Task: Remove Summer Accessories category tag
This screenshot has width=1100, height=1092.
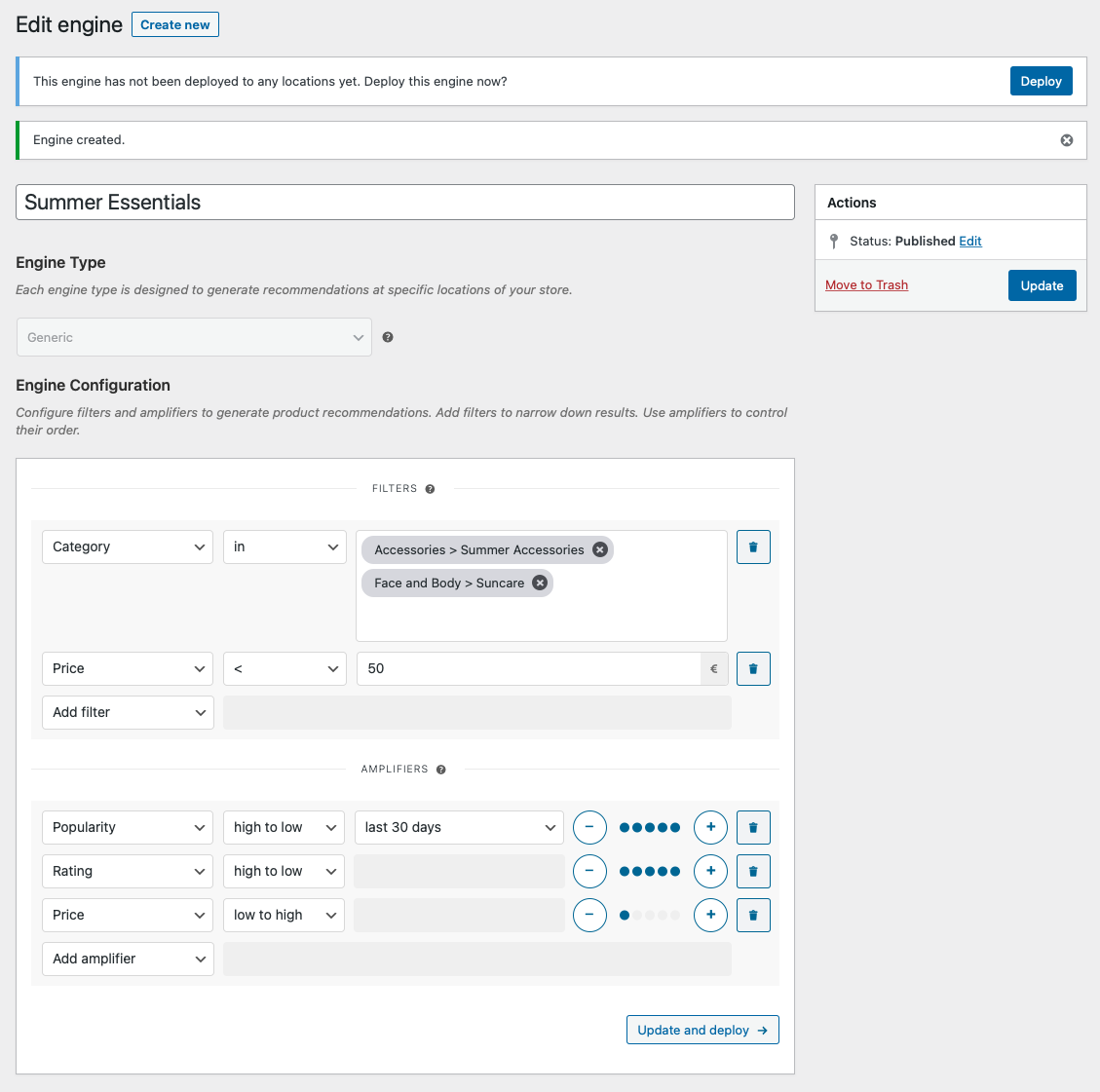Action: tap(600, 550)
